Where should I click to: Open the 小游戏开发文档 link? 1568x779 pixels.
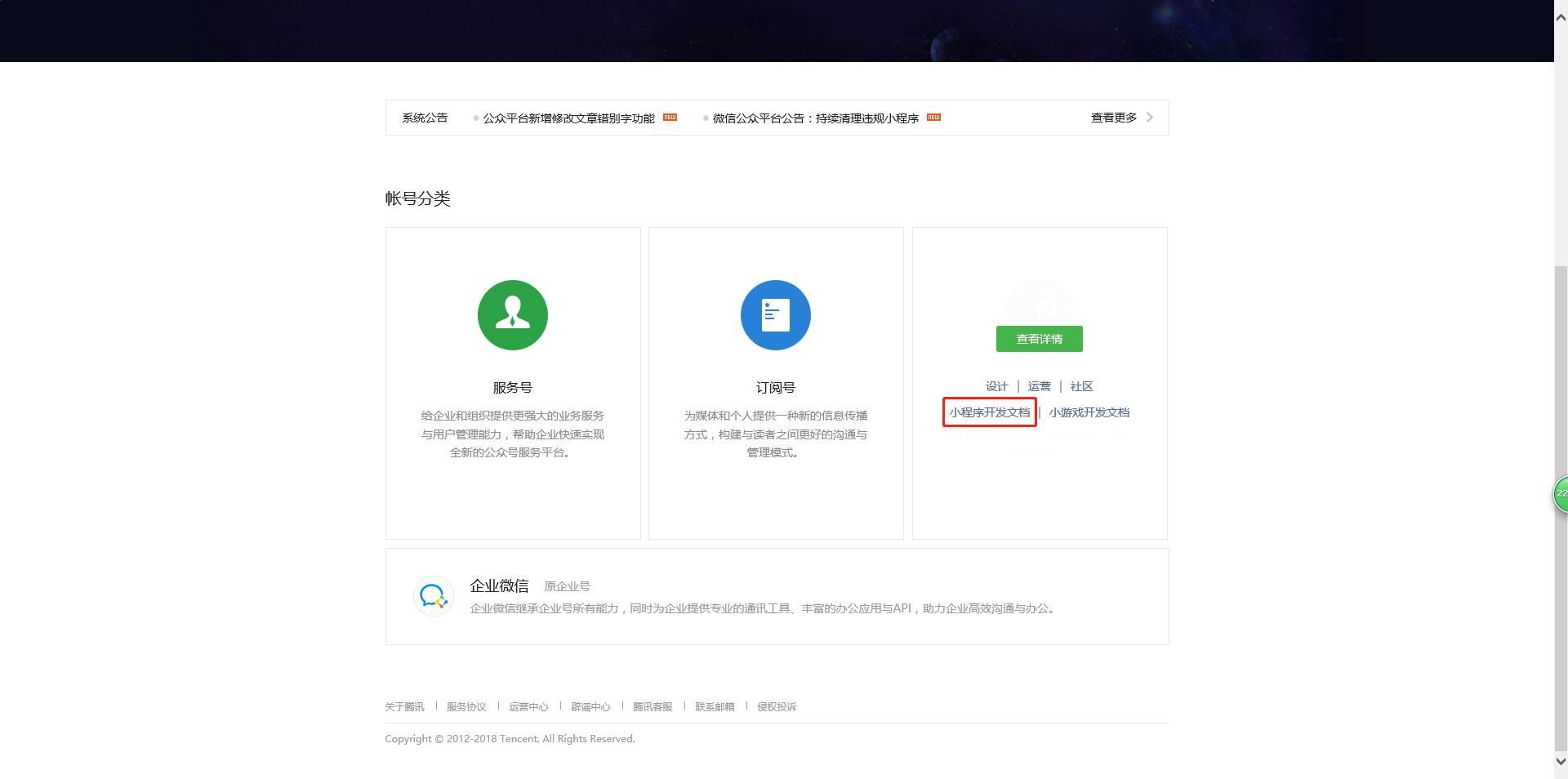tap(1089, 412)
